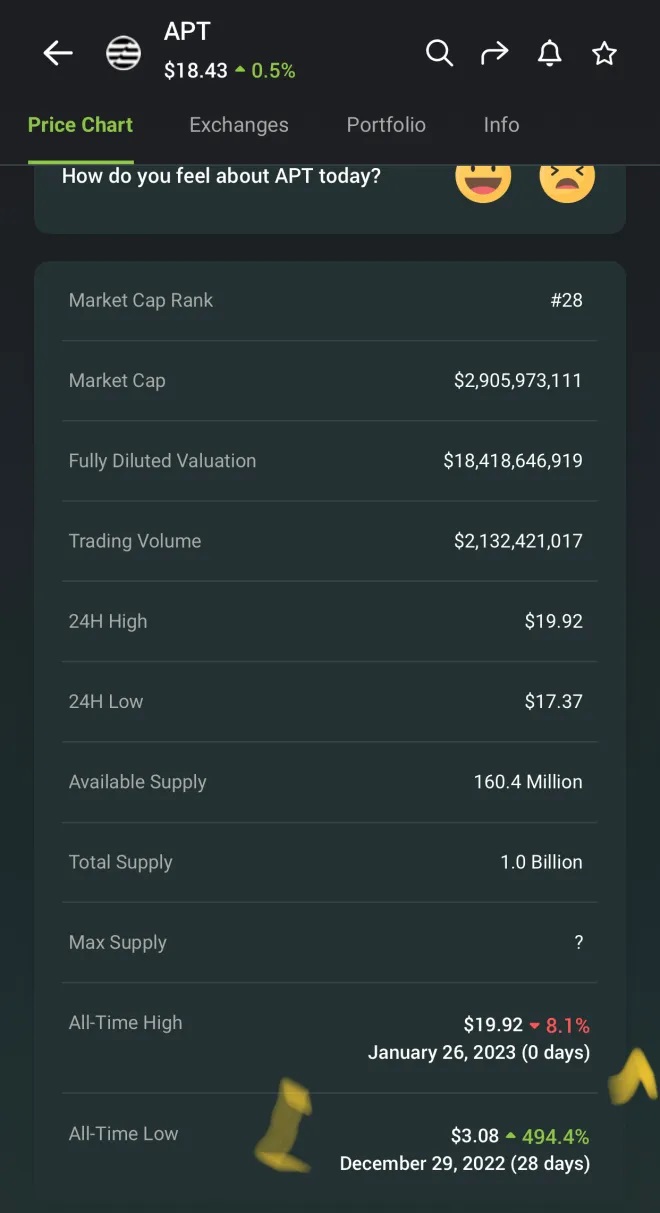Vote negative with the squinting emoji
The height and width of the screenshot is (1213, 660).
[567, 178]
